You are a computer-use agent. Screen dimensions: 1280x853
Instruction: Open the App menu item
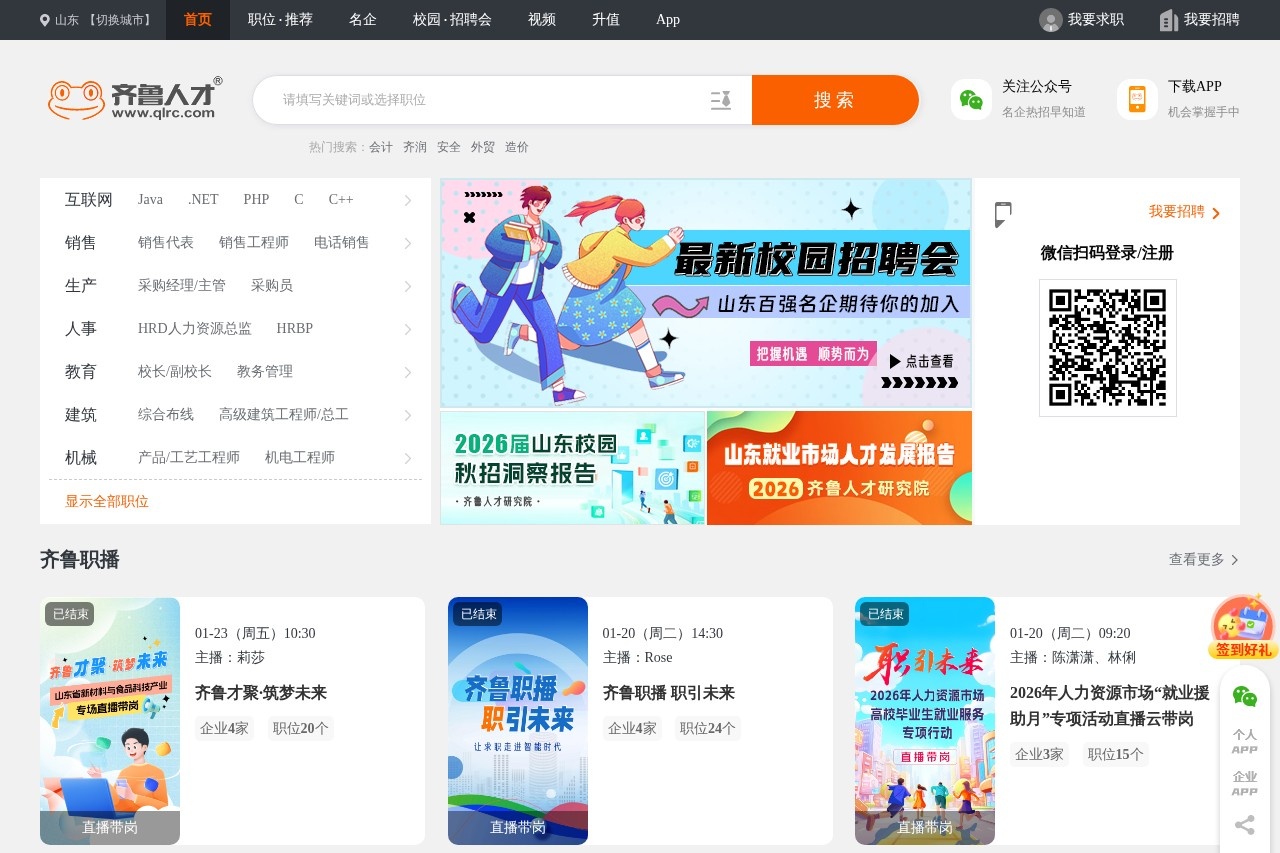[x=668, y=20]
